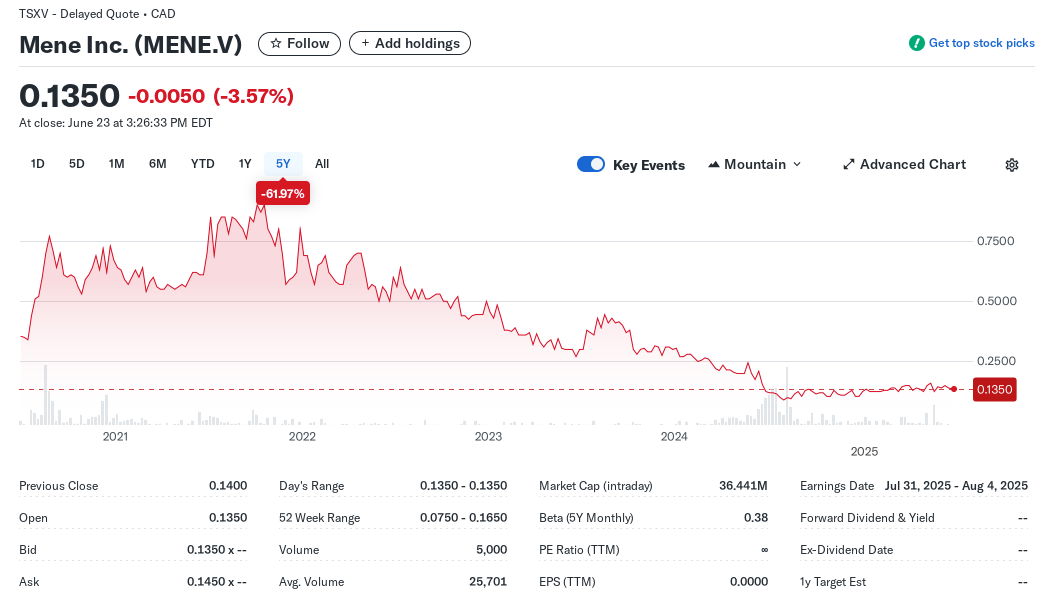Viewport: 1049px width, 602px height.
Task: Click the red endpoint dot on chart line
Action: 954,389
